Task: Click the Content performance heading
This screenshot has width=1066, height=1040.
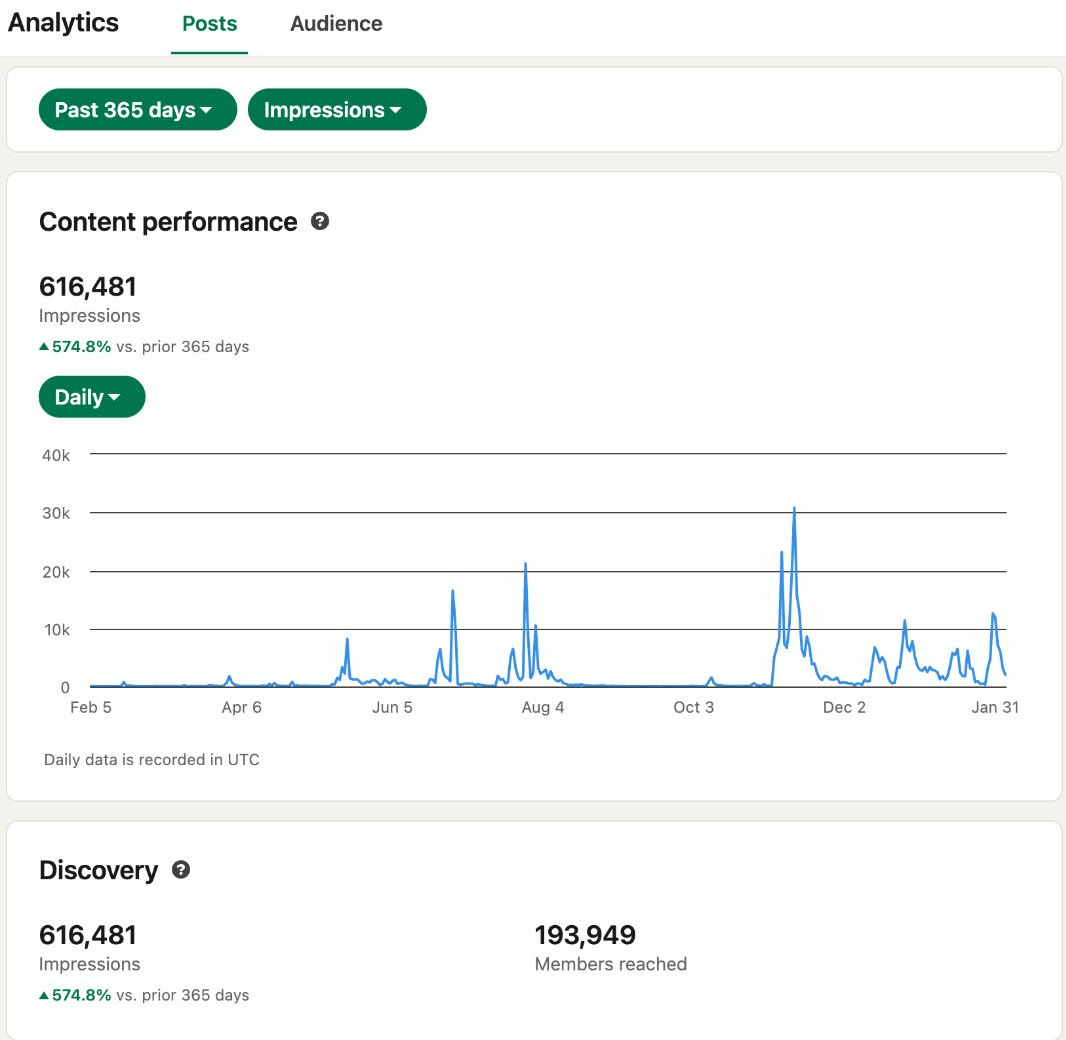Action: point(168,222)
